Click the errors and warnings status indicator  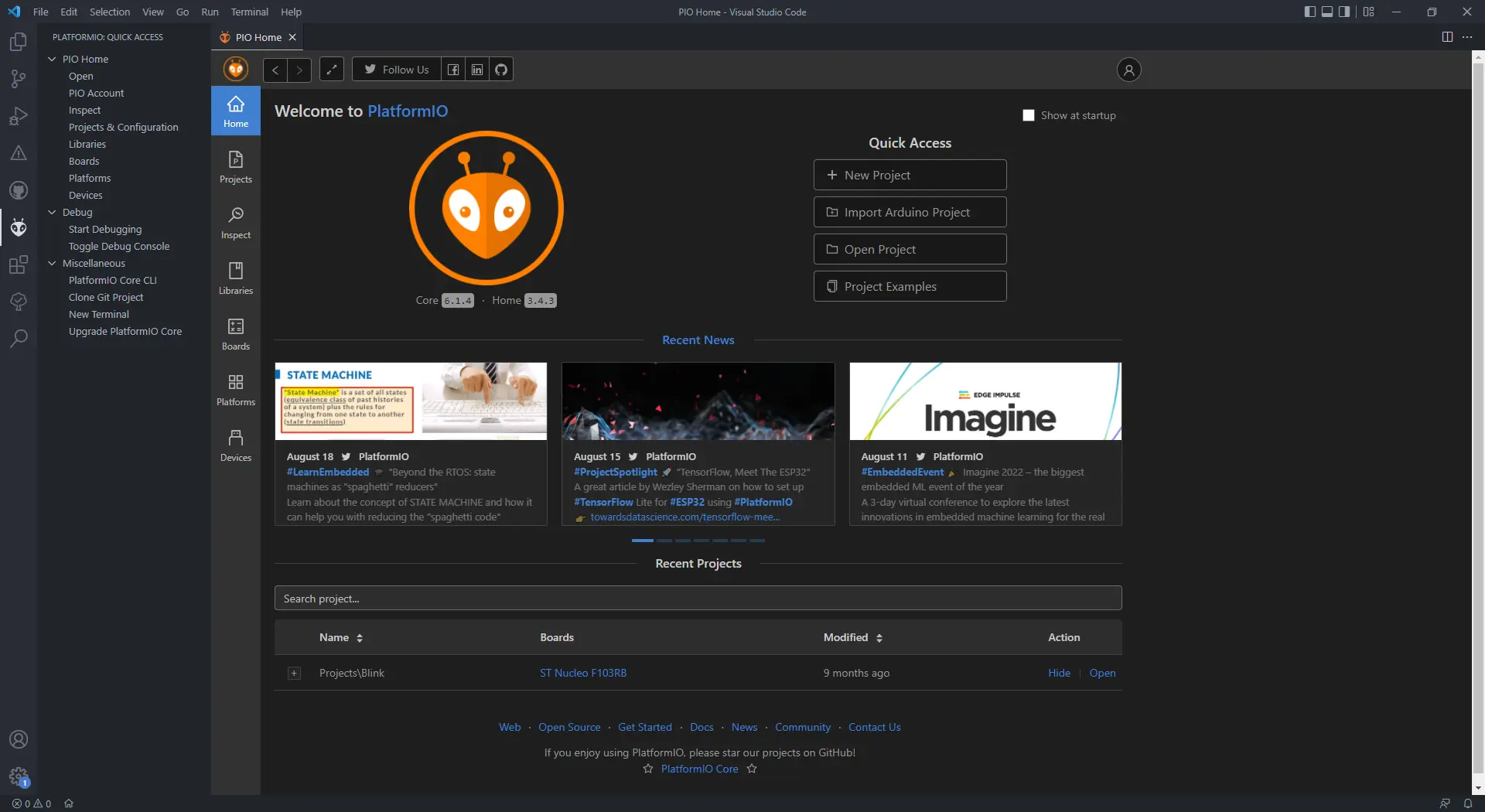tap(32, 803)
